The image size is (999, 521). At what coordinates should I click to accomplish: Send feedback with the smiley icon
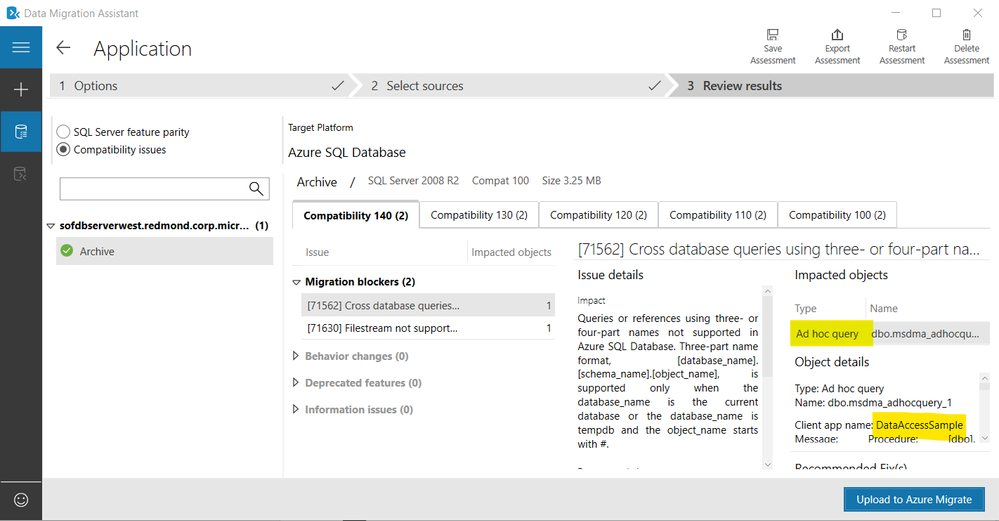[21, 500]
